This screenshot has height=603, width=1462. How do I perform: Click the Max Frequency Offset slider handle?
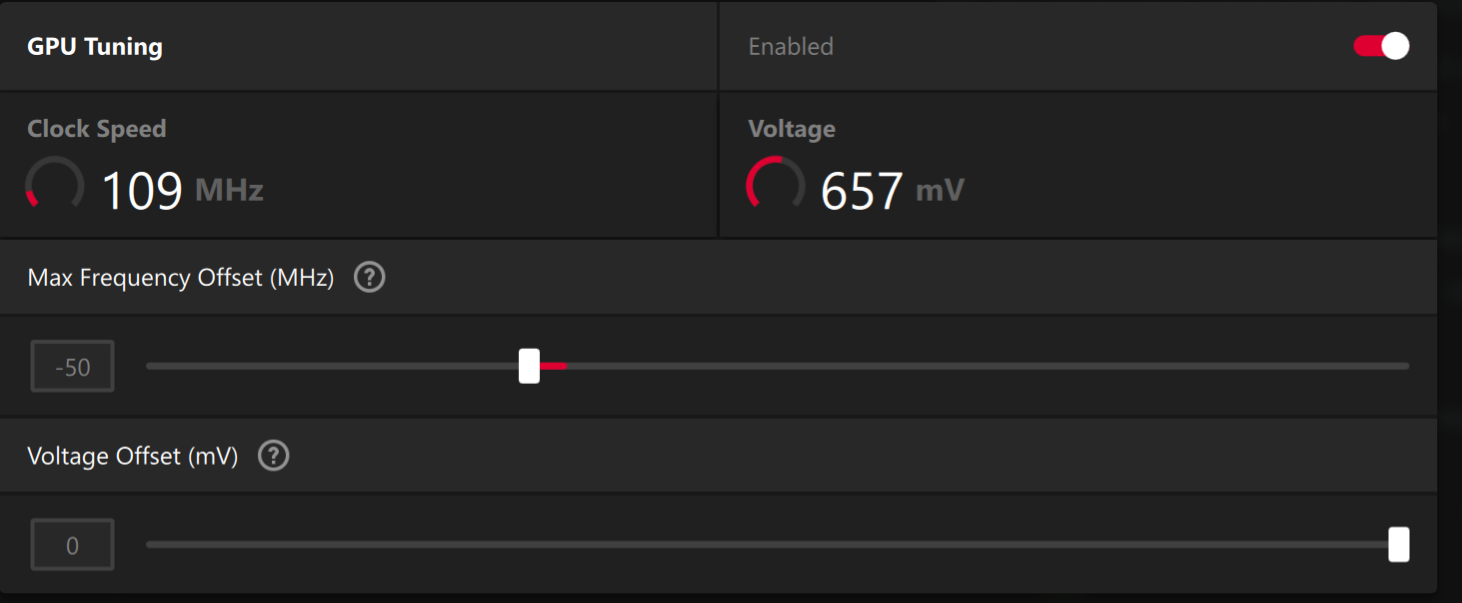529,366
